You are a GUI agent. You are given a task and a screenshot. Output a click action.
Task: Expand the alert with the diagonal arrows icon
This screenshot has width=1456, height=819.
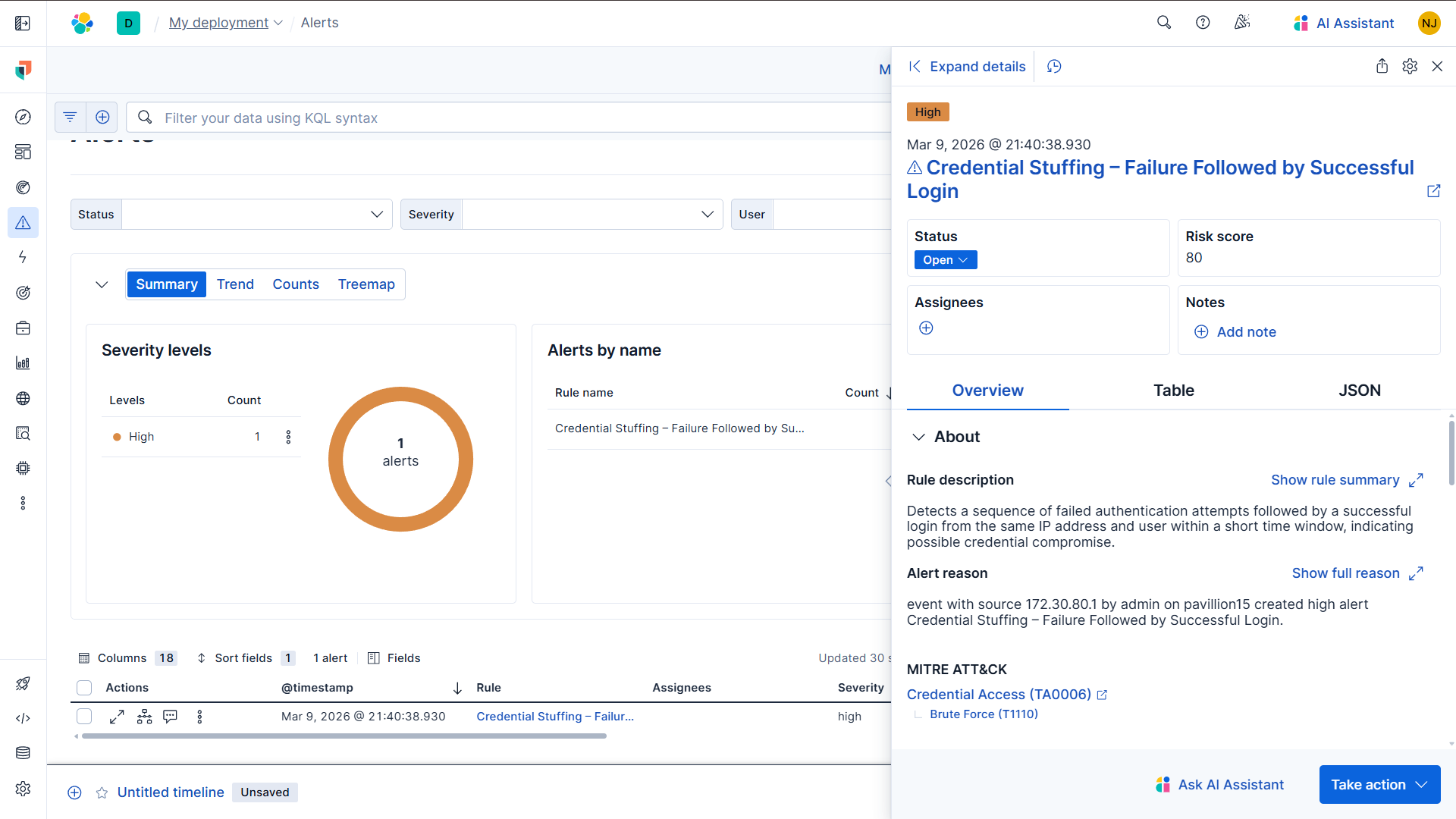pos(117,716)
